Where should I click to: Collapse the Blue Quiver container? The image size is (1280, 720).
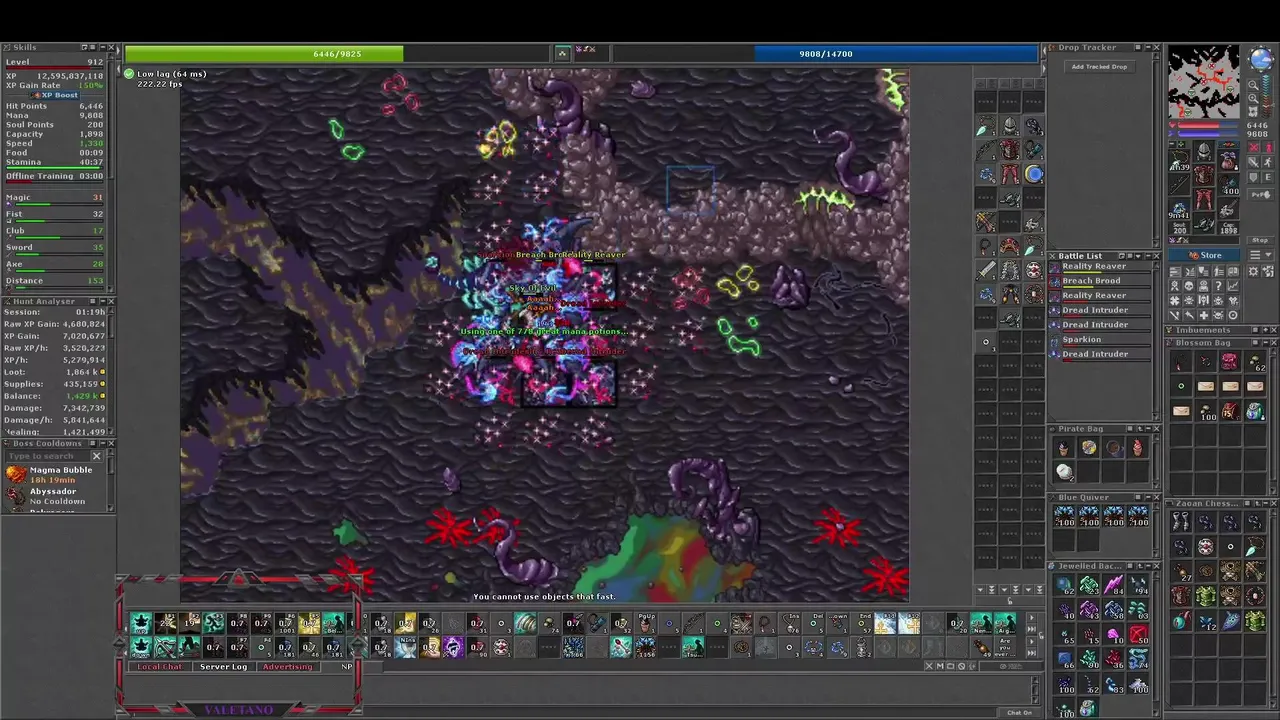(x=1148, y=497)
